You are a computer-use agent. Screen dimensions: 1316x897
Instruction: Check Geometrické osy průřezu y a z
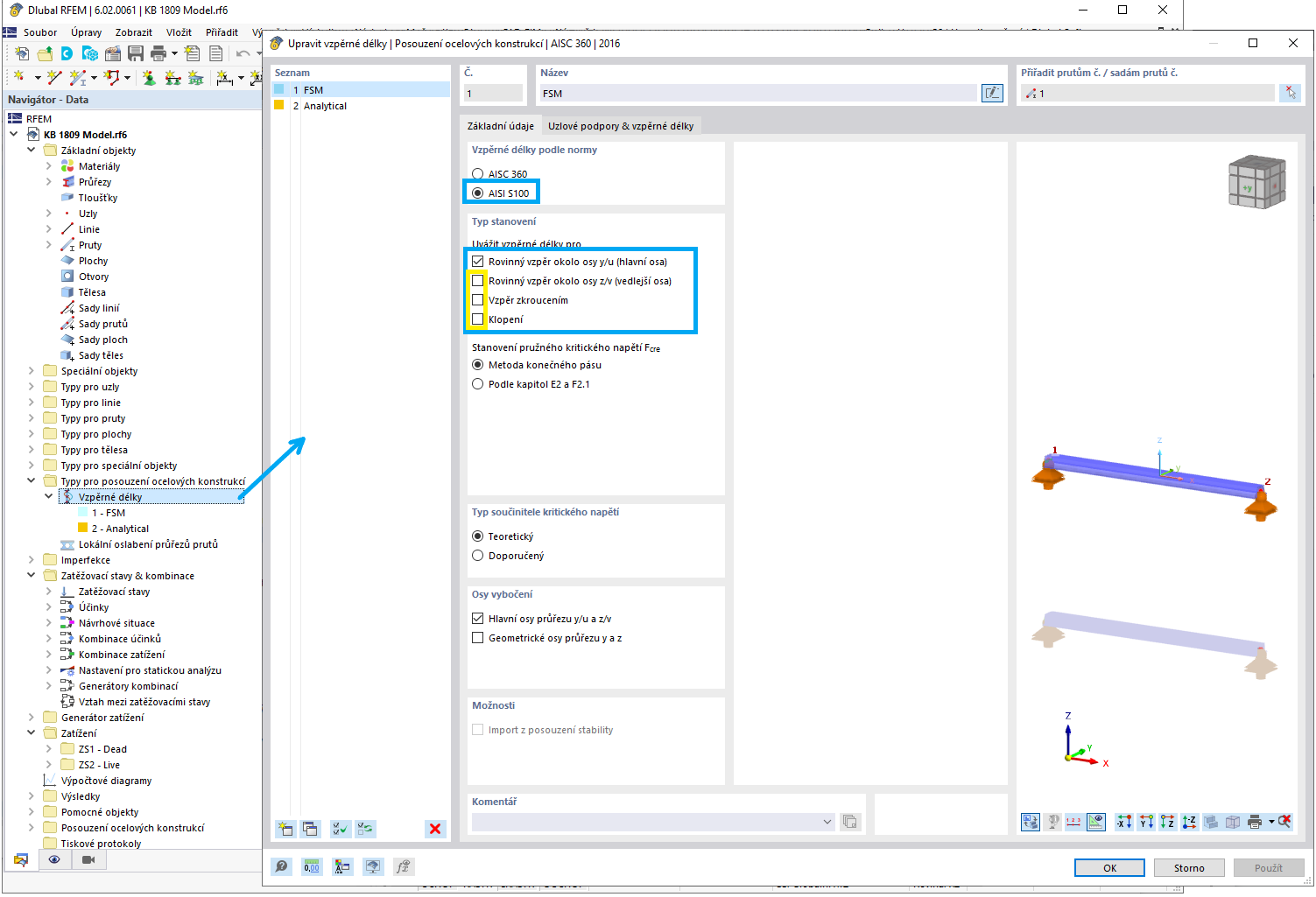[x=478, y=637]
